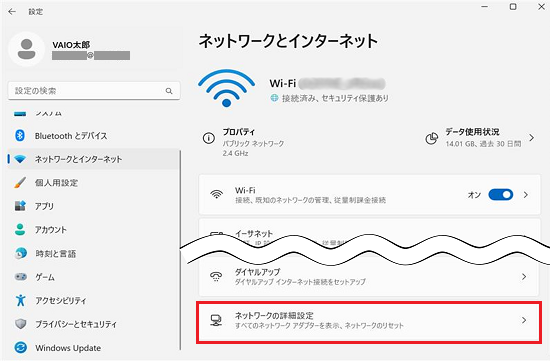Click the 時刻と言語 globe icon
This screenshot has height=361, width=550.
21,253
